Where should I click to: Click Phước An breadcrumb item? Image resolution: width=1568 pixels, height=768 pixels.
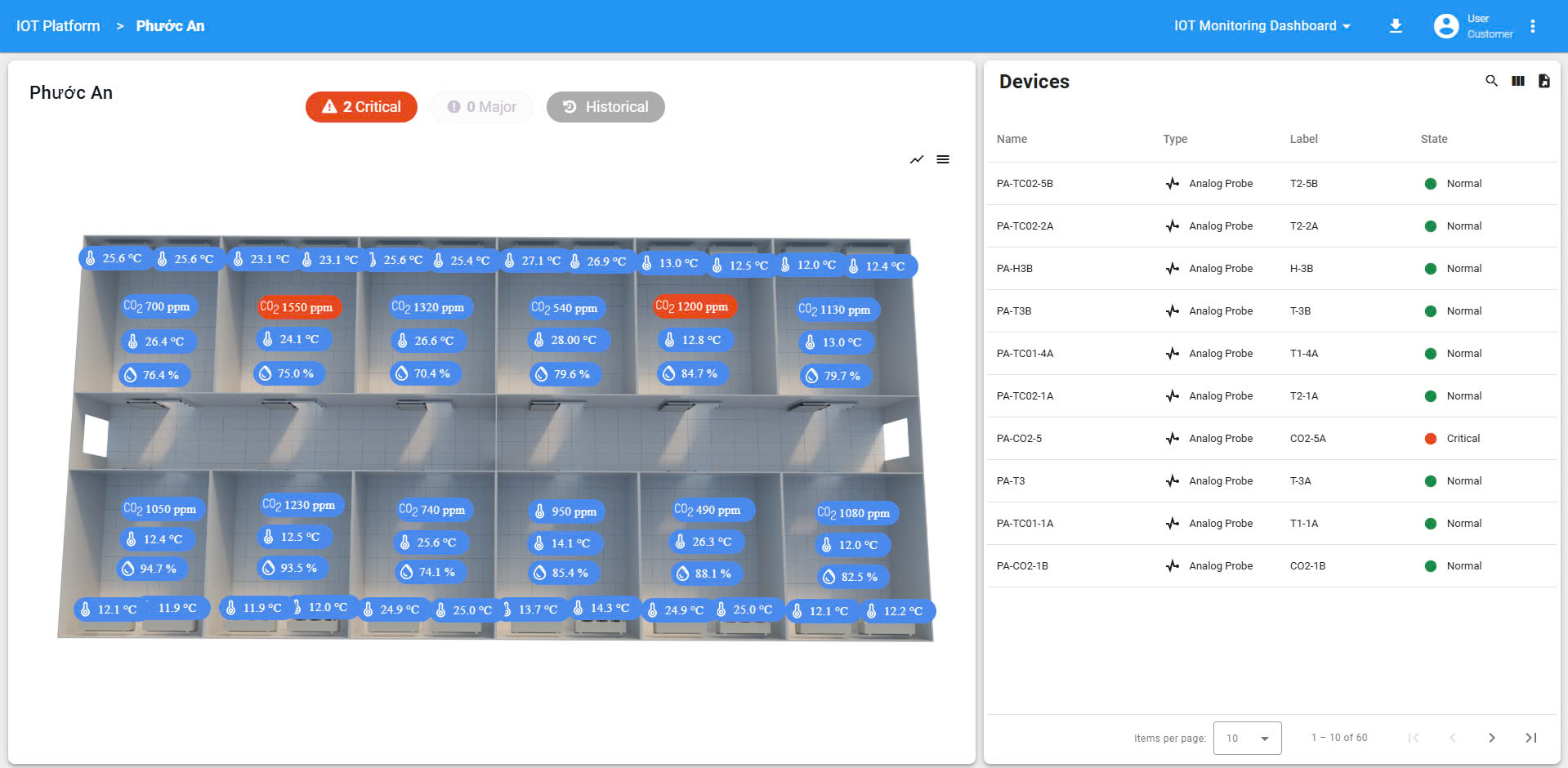click(x=170, y=26)
